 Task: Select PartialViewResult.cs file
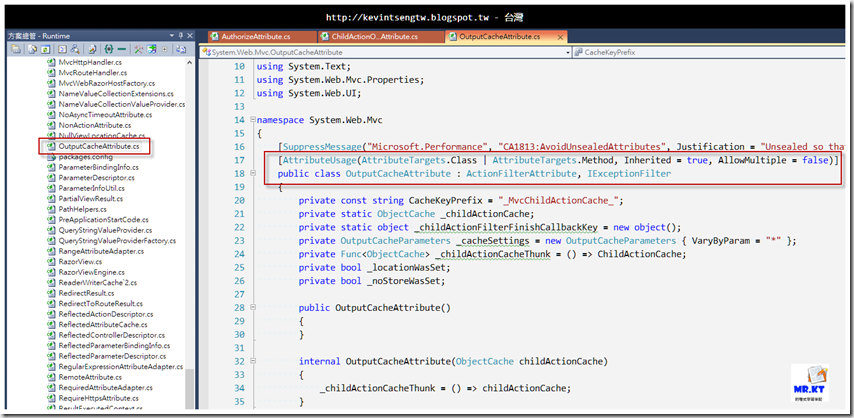pyautogui.click(x=91, y=199)
